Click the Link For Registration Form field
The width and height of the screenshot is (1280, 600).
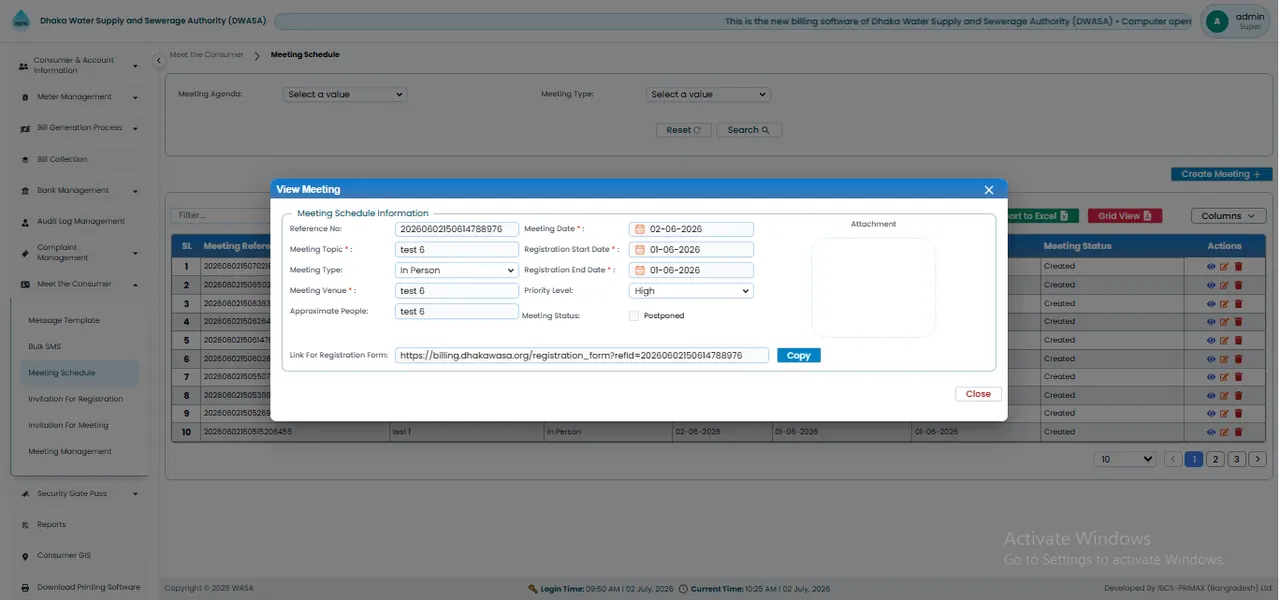(x=582, y=355)
